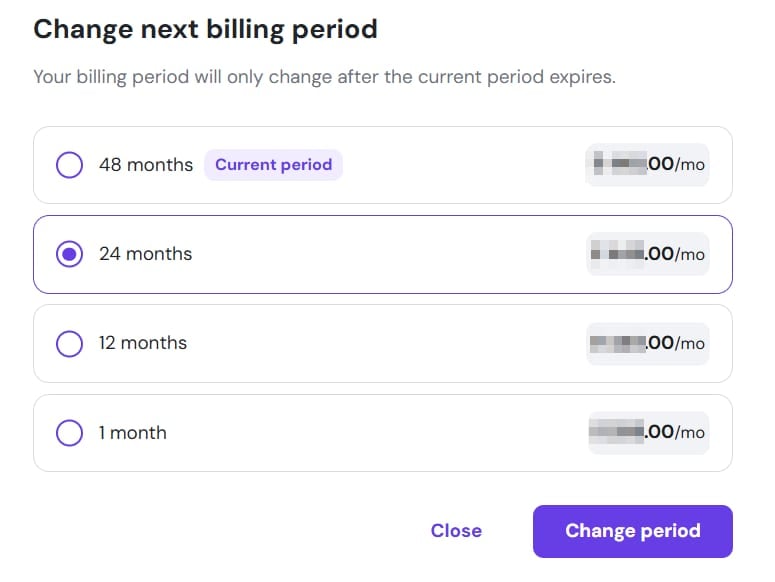The height and width of the screenshot is (582, 775).
Task: Select the 48 months radio button
Action: [x=69, y=165]
